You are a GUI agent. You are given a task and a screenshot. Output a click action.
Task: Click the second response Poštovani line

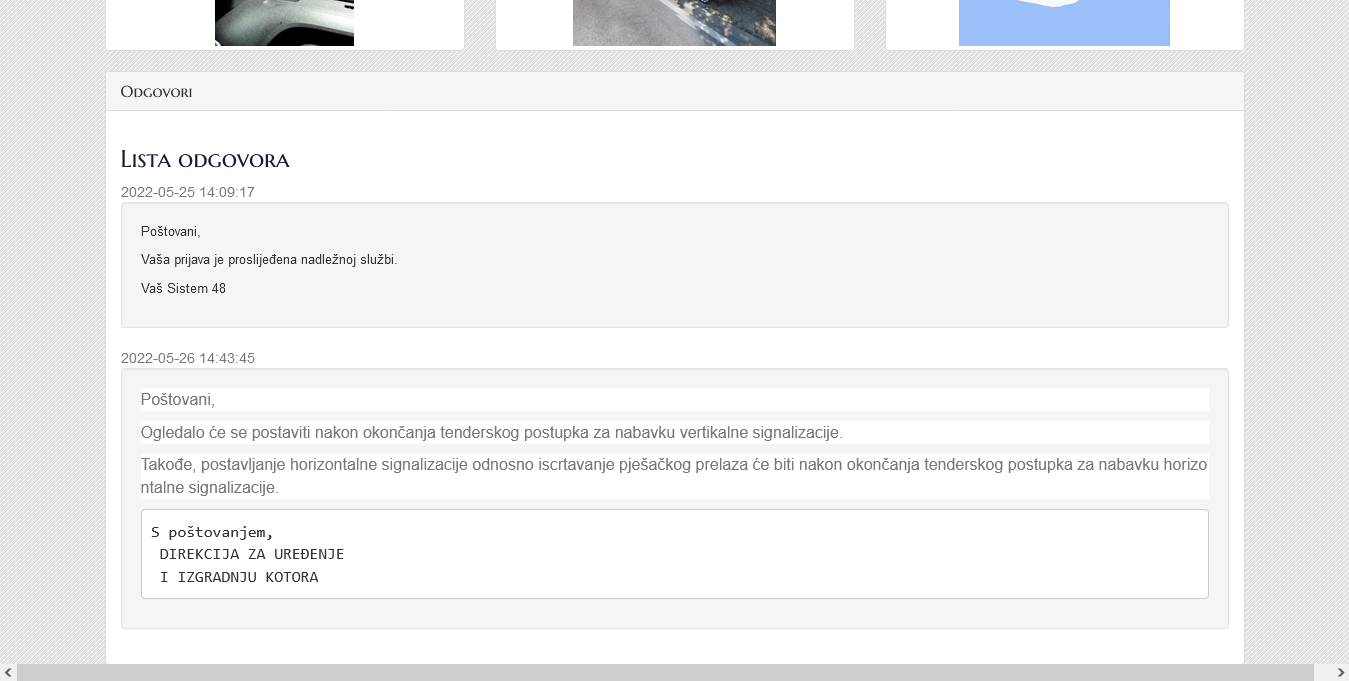click(178, 399)
